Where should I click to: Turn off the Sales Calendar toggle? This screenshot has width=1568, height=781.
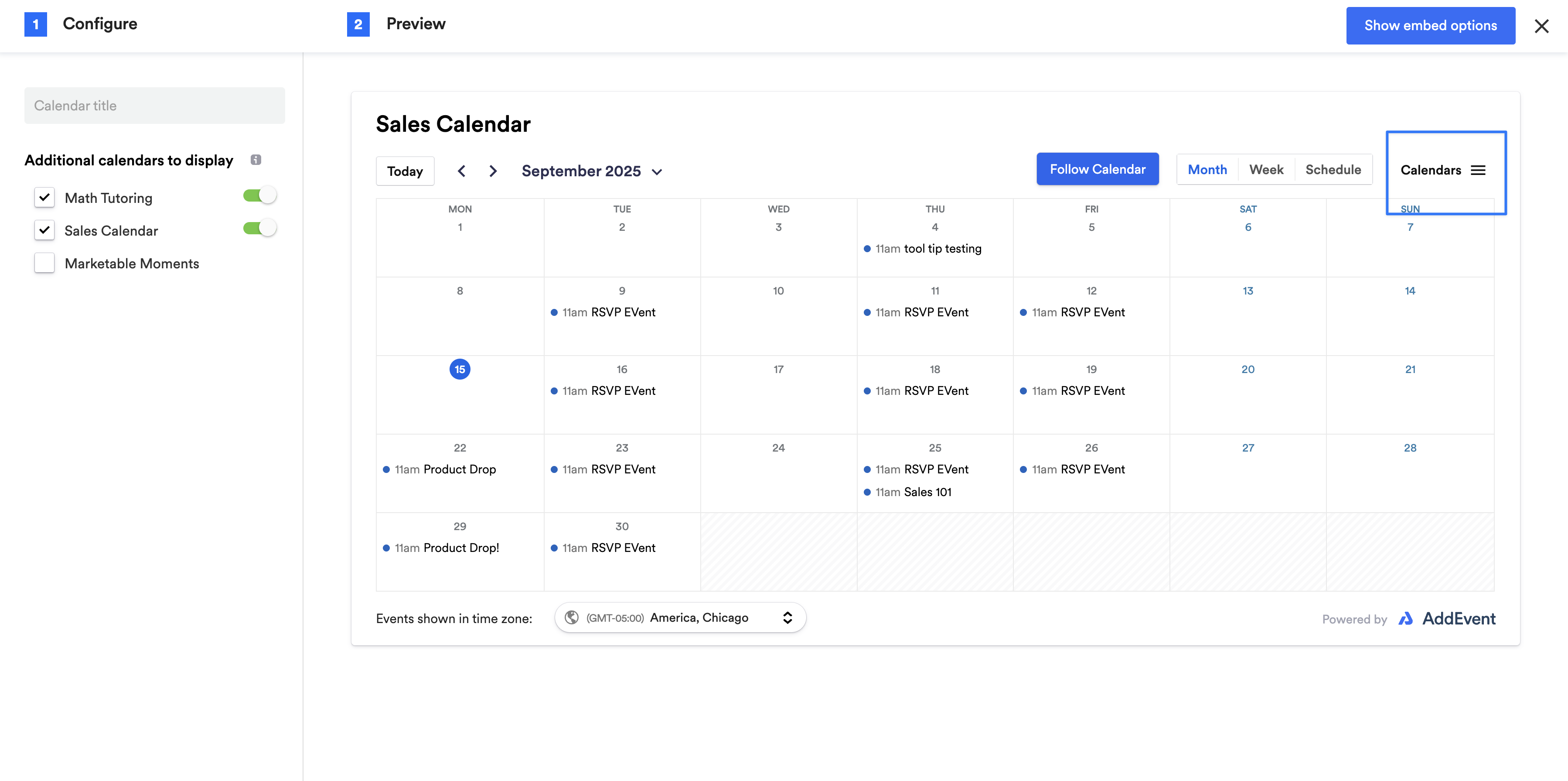[x=260, y=229]
